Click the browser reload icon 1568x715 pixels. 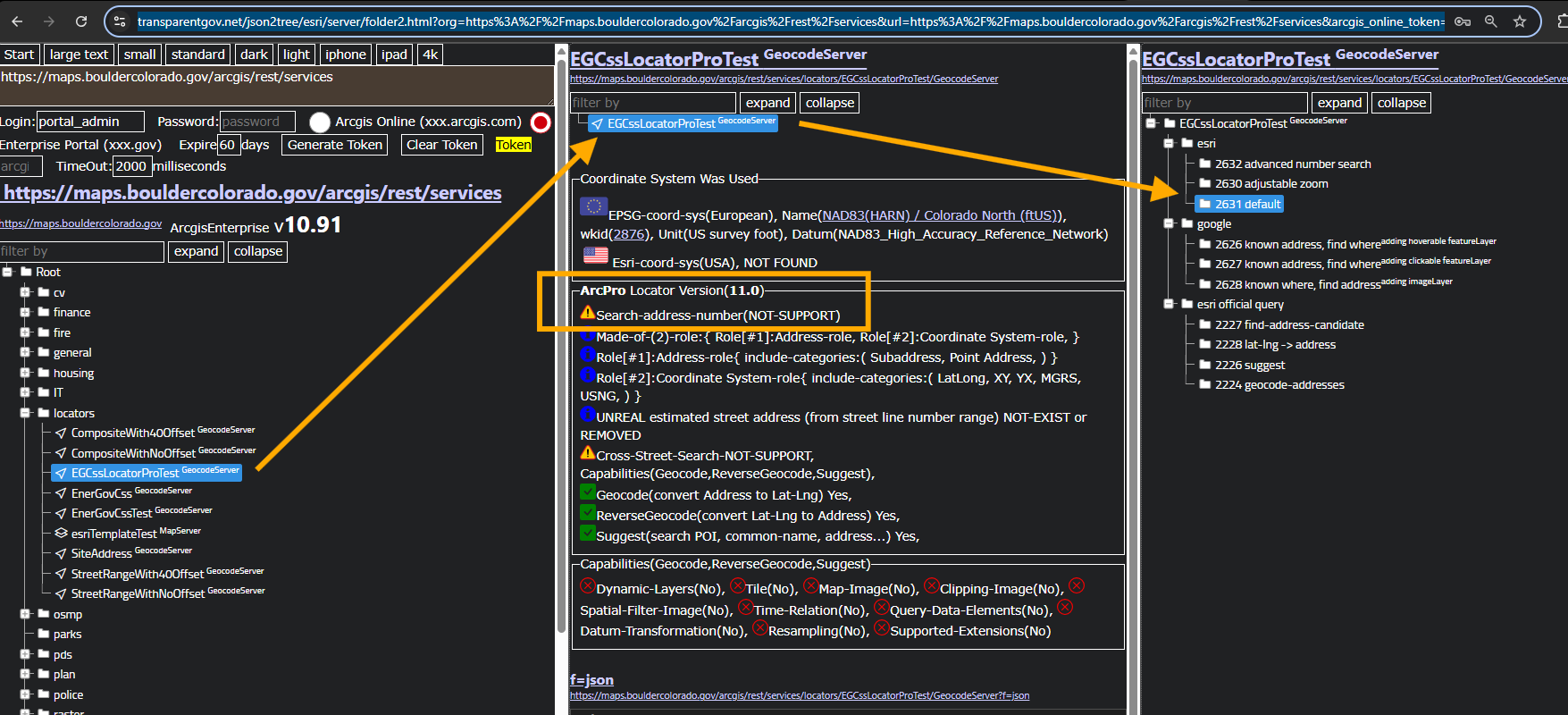pyautogui.click(x=81, y=21)
